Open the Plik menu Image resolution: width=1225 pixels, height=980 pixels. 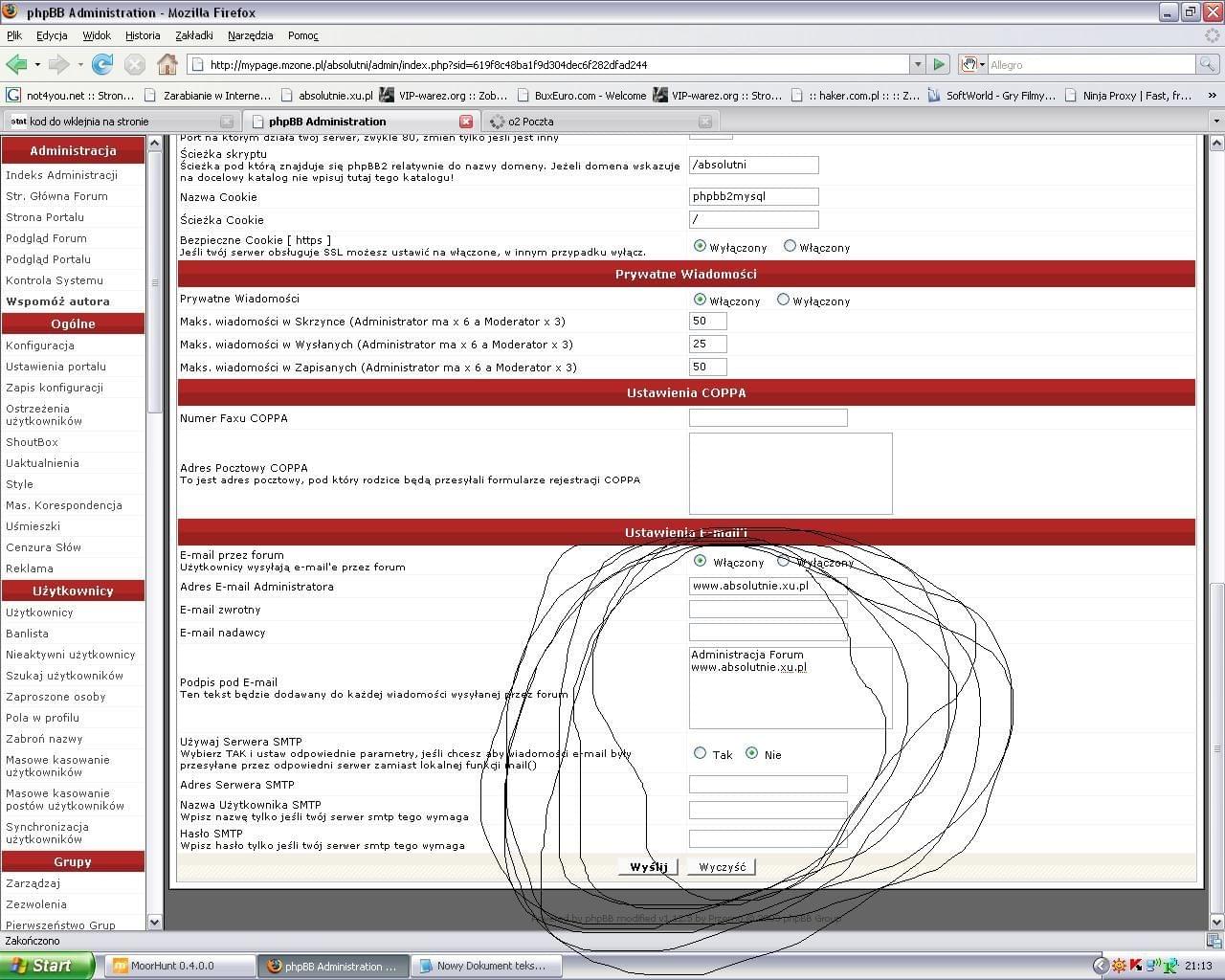pyautogui.click(x=14, y=35)
